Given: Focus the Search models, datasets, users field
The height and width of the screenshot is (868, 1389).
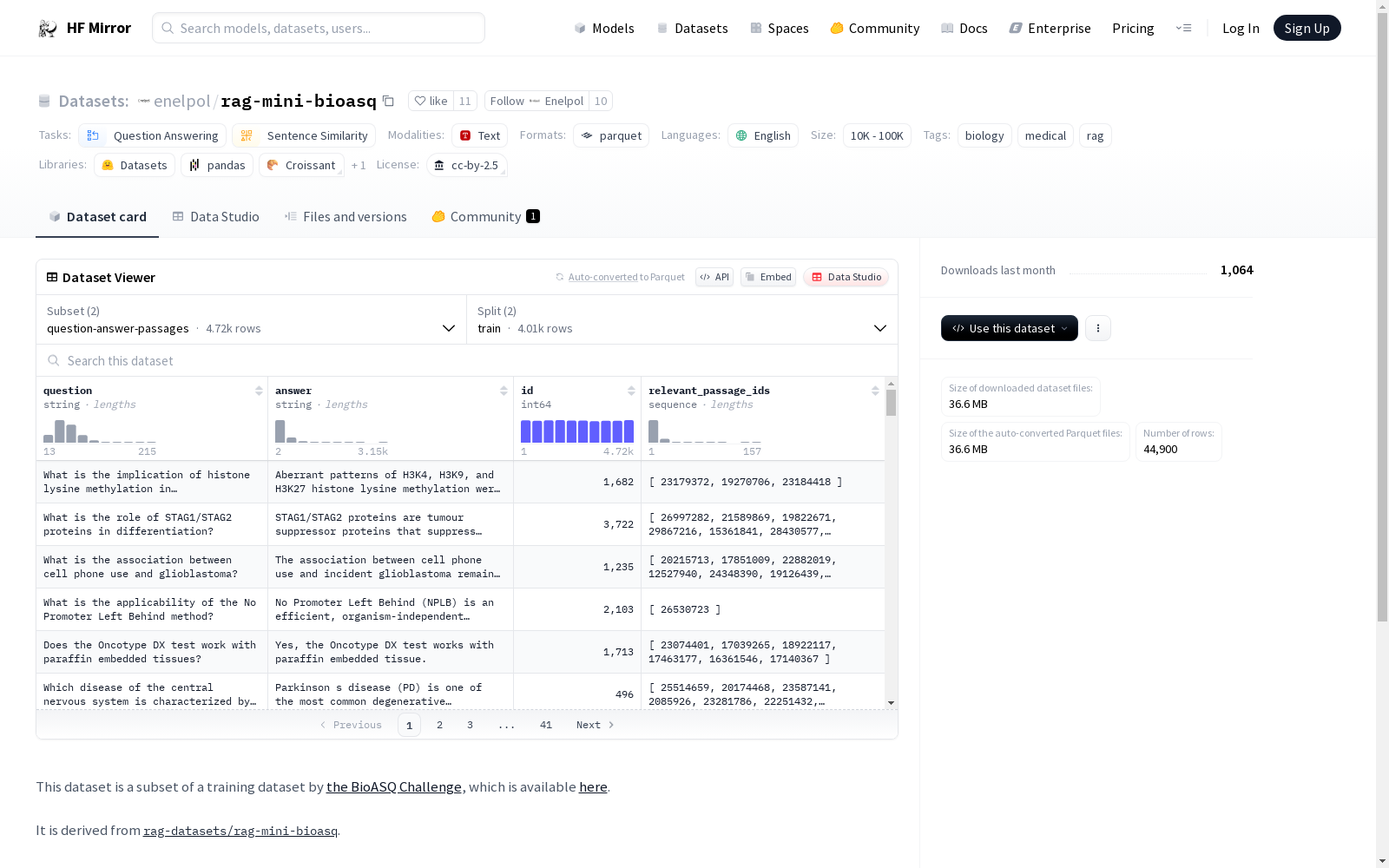Looking at the screenshot, I should pyautogui.click(x=319, y=28).
